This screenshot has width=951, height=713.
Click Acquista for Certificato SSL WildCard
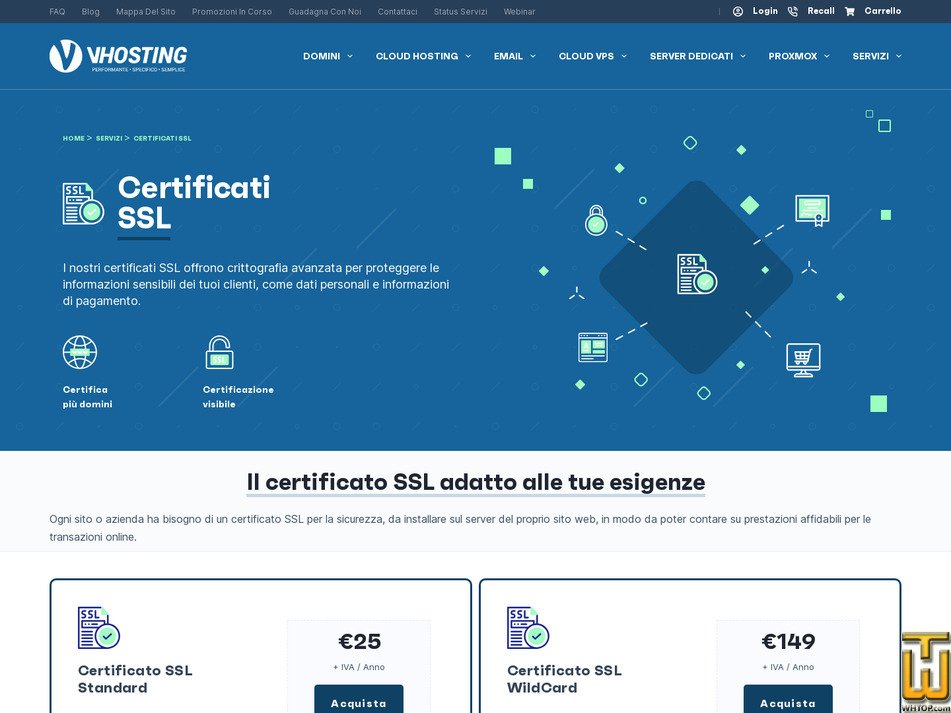[788, 701]
